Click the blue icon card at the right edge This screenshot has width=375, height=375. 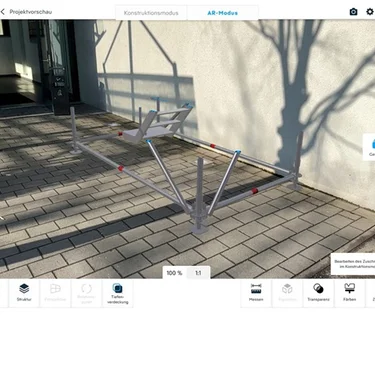coord(369,147)
